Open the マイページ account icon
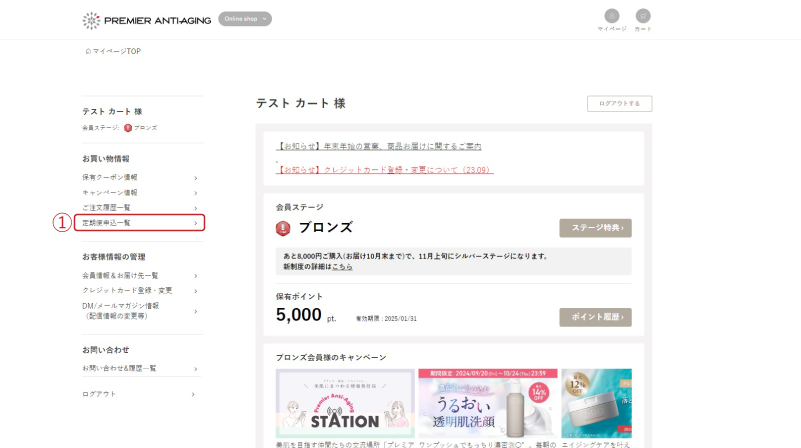The height and width of the screenshot is (448, 801). (x=611, y=17)
